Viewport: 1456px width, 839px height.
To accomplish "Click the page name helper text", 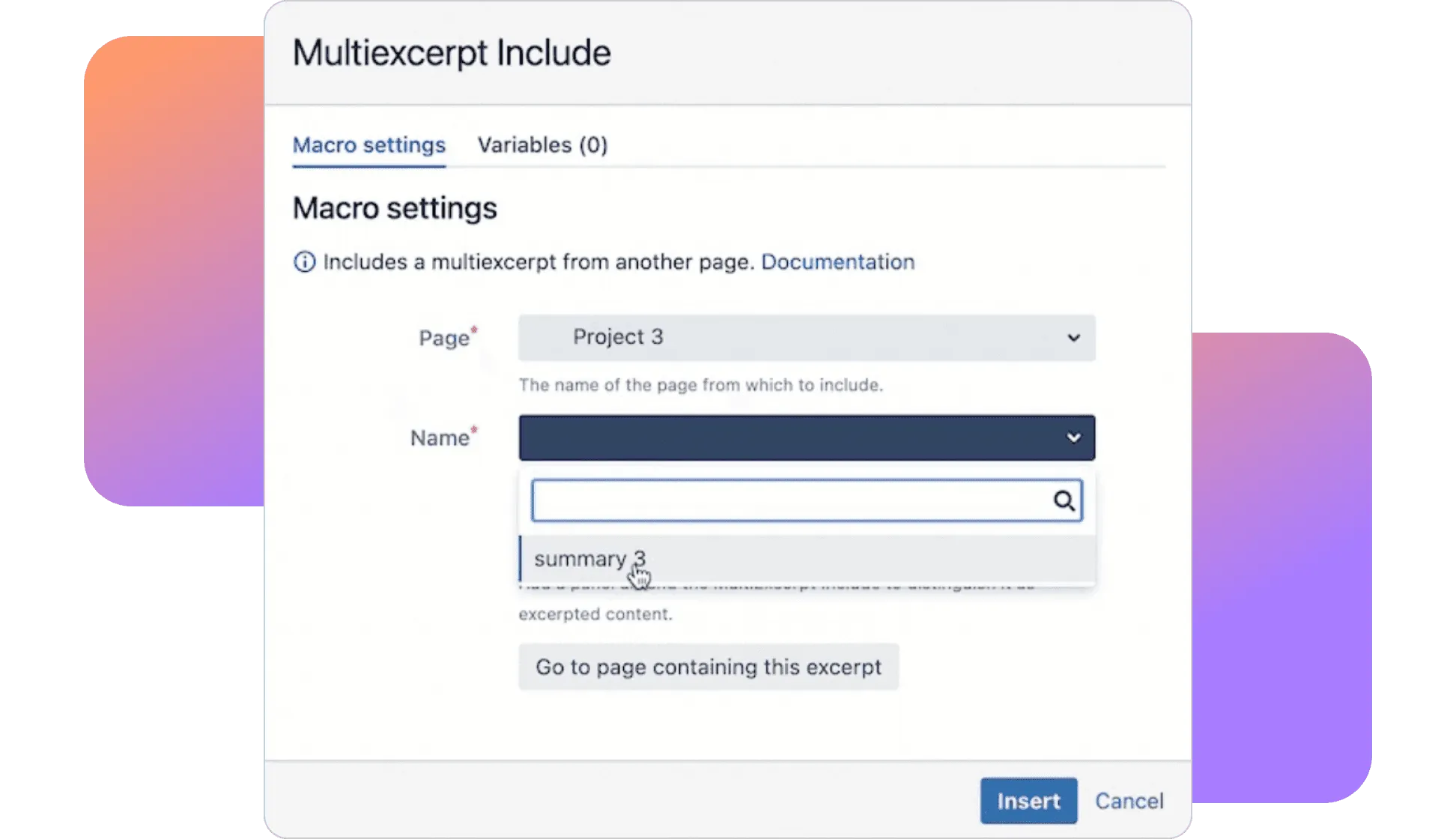I will 700,385.
